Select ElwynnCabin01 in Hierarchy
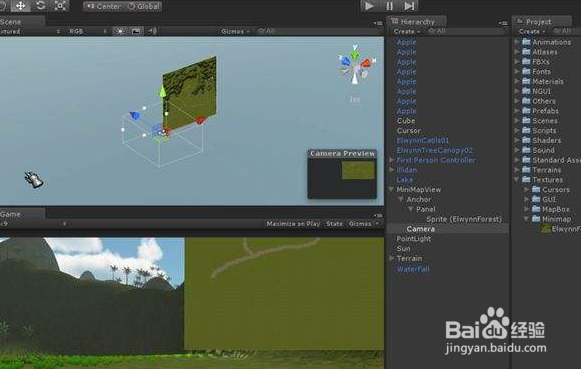The image size is (581, 369). coord(422,140)
